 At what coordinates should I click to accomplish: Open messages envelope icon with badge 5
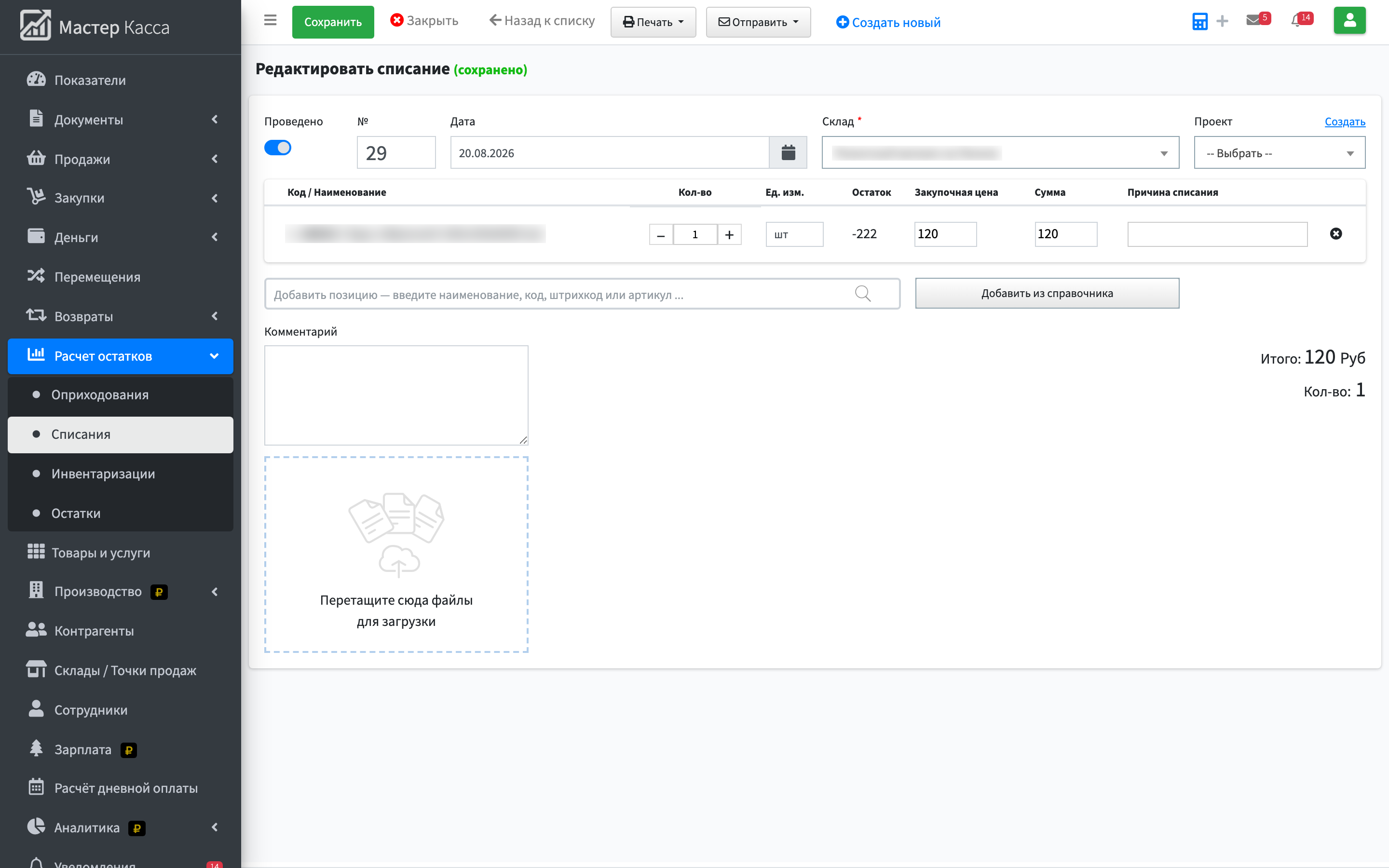pos(1258,19)
